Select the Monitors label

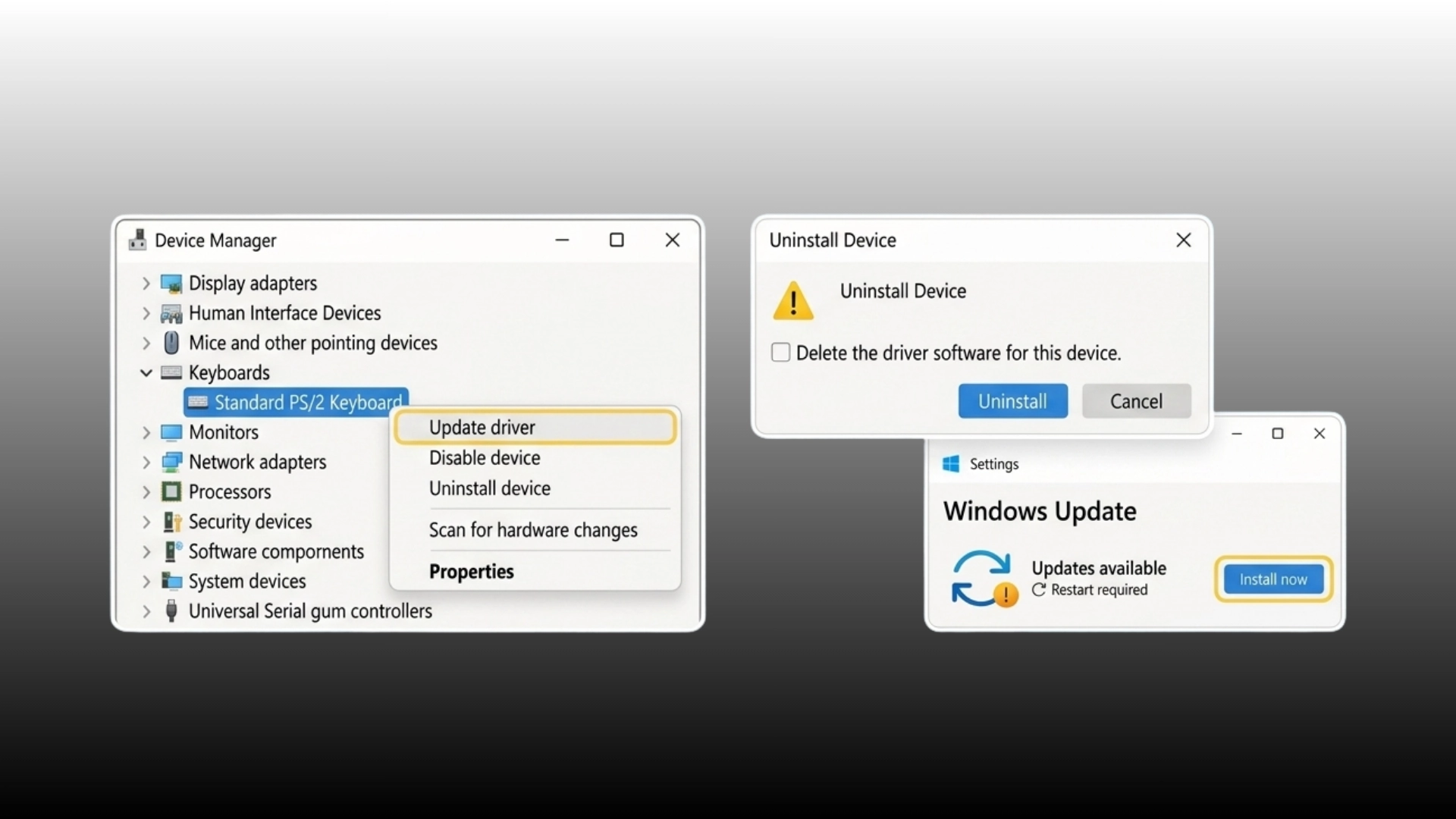click(x=224, y=432)
